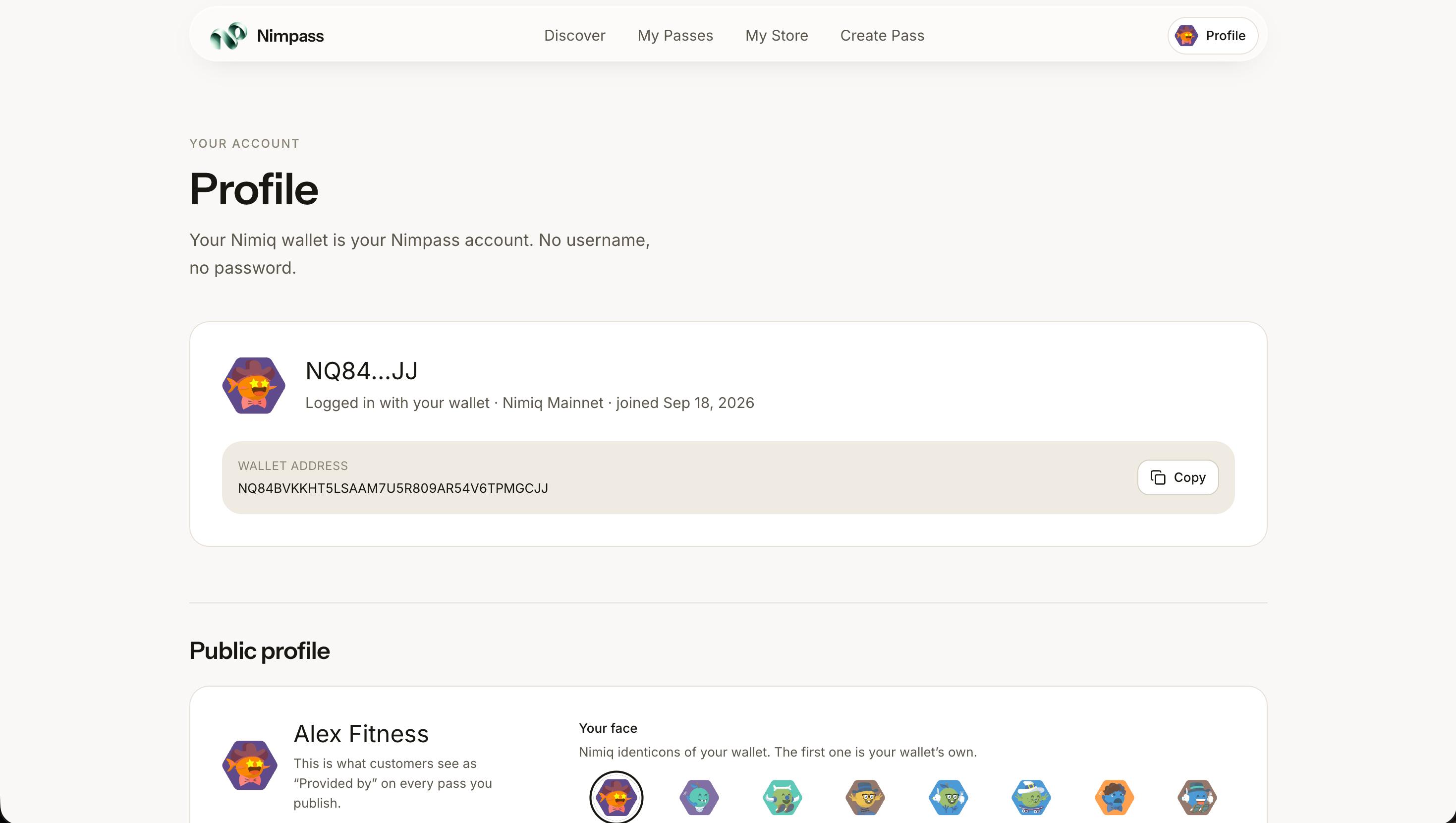Pick the green face with bone identicon

tap(782, 797)
